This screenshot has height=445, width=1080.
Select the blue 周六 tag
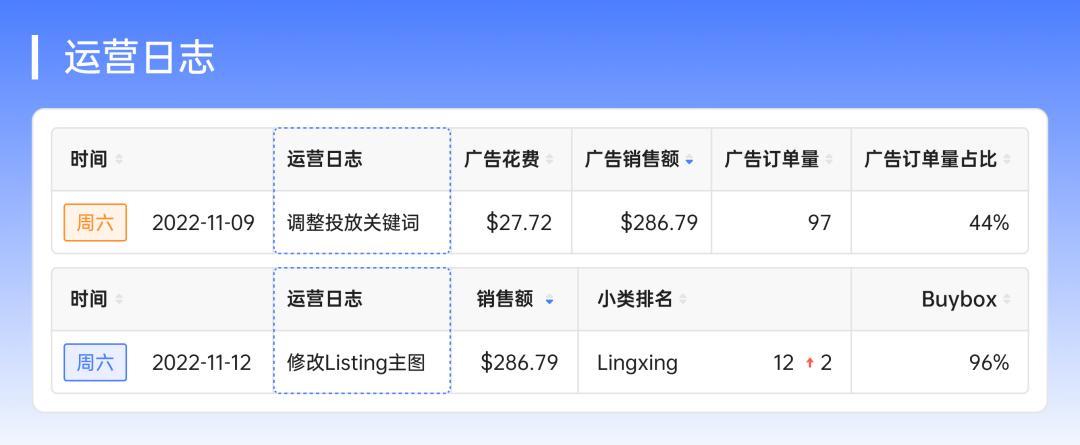coord(95,363)
